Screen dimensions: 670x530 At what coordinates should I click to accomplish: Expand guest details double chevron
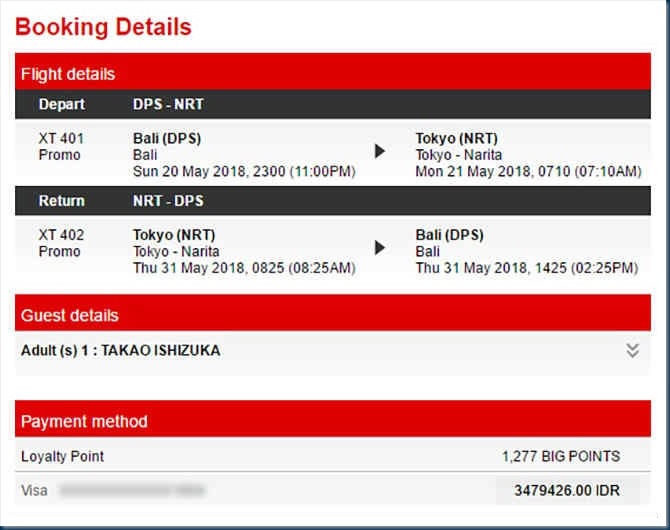632,350
